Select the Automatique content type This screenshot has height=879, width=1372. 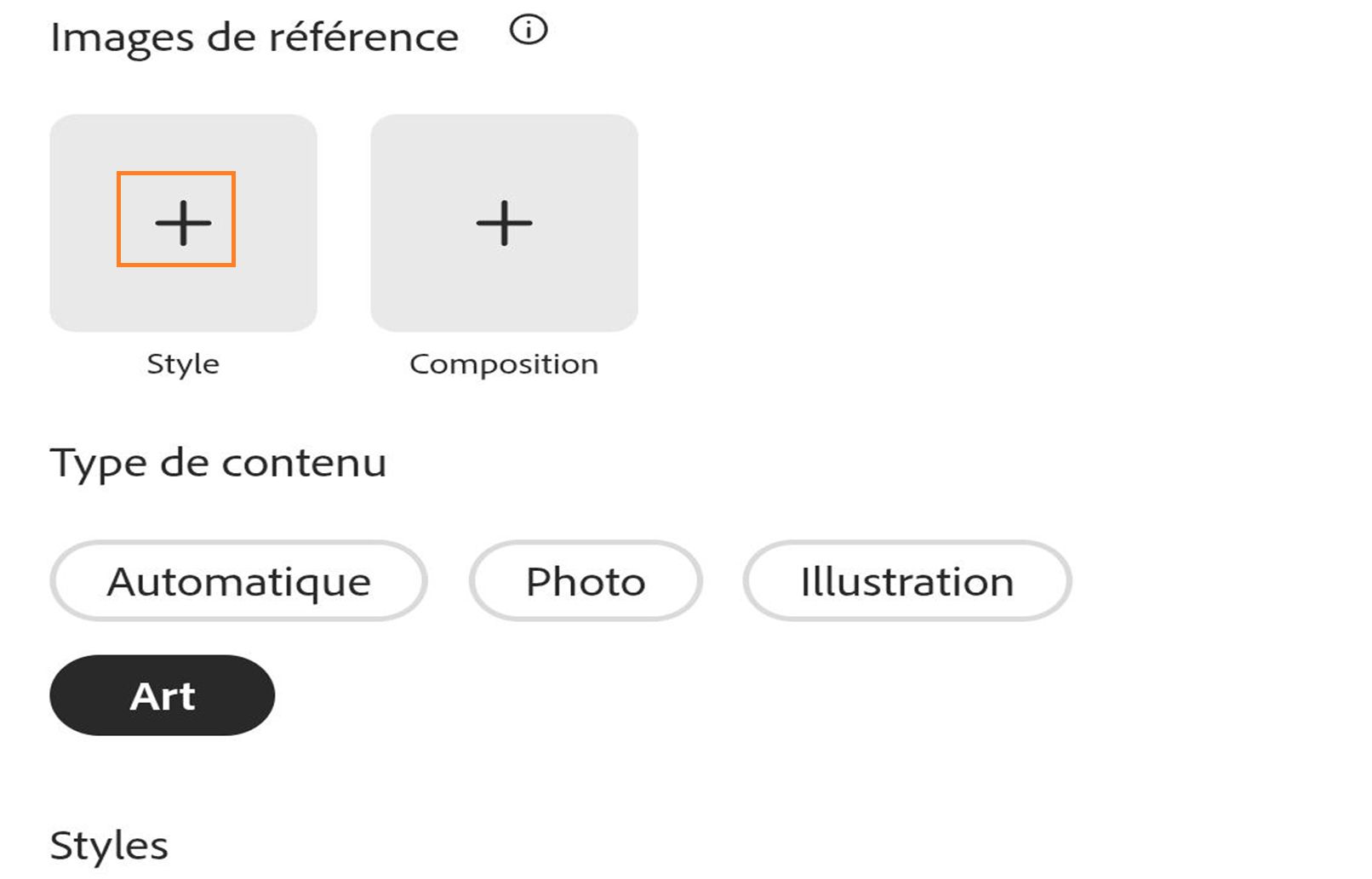click(x=240, y=581)
